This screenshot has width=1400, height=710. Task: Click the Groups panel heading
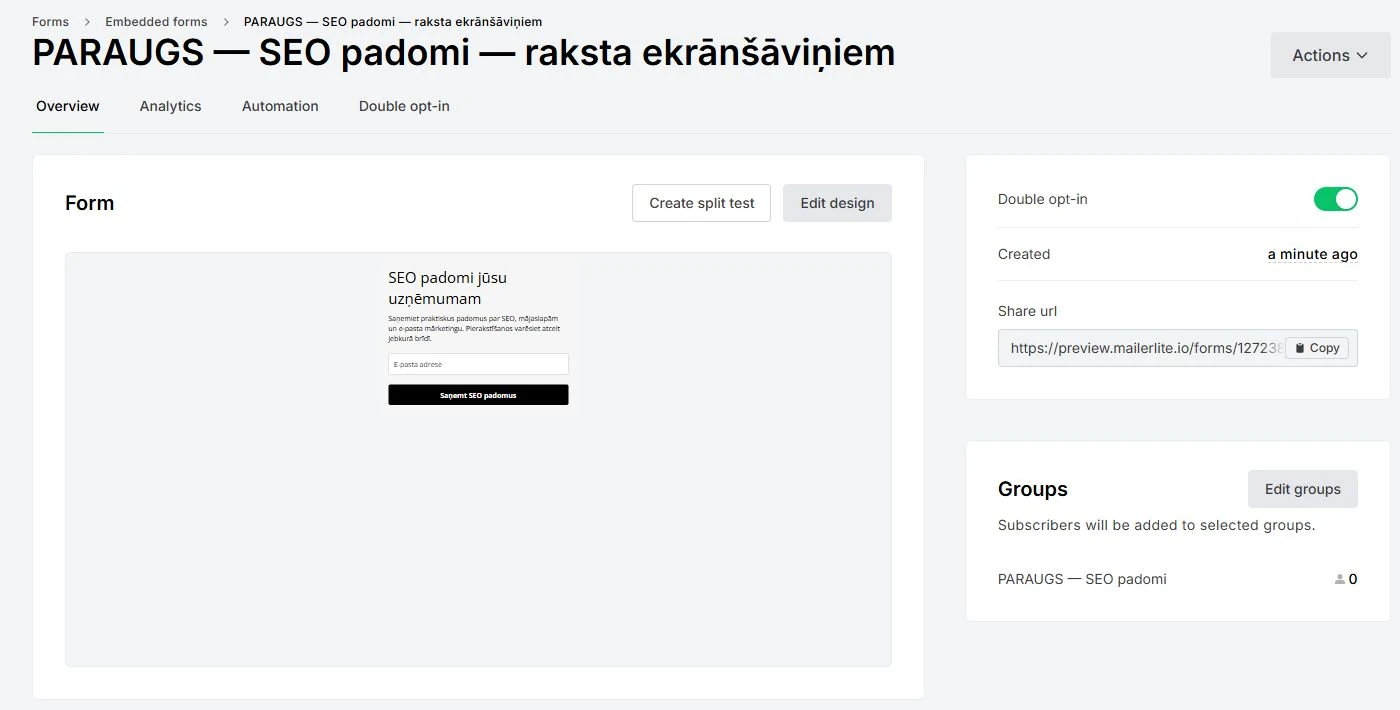(1033, 489)
